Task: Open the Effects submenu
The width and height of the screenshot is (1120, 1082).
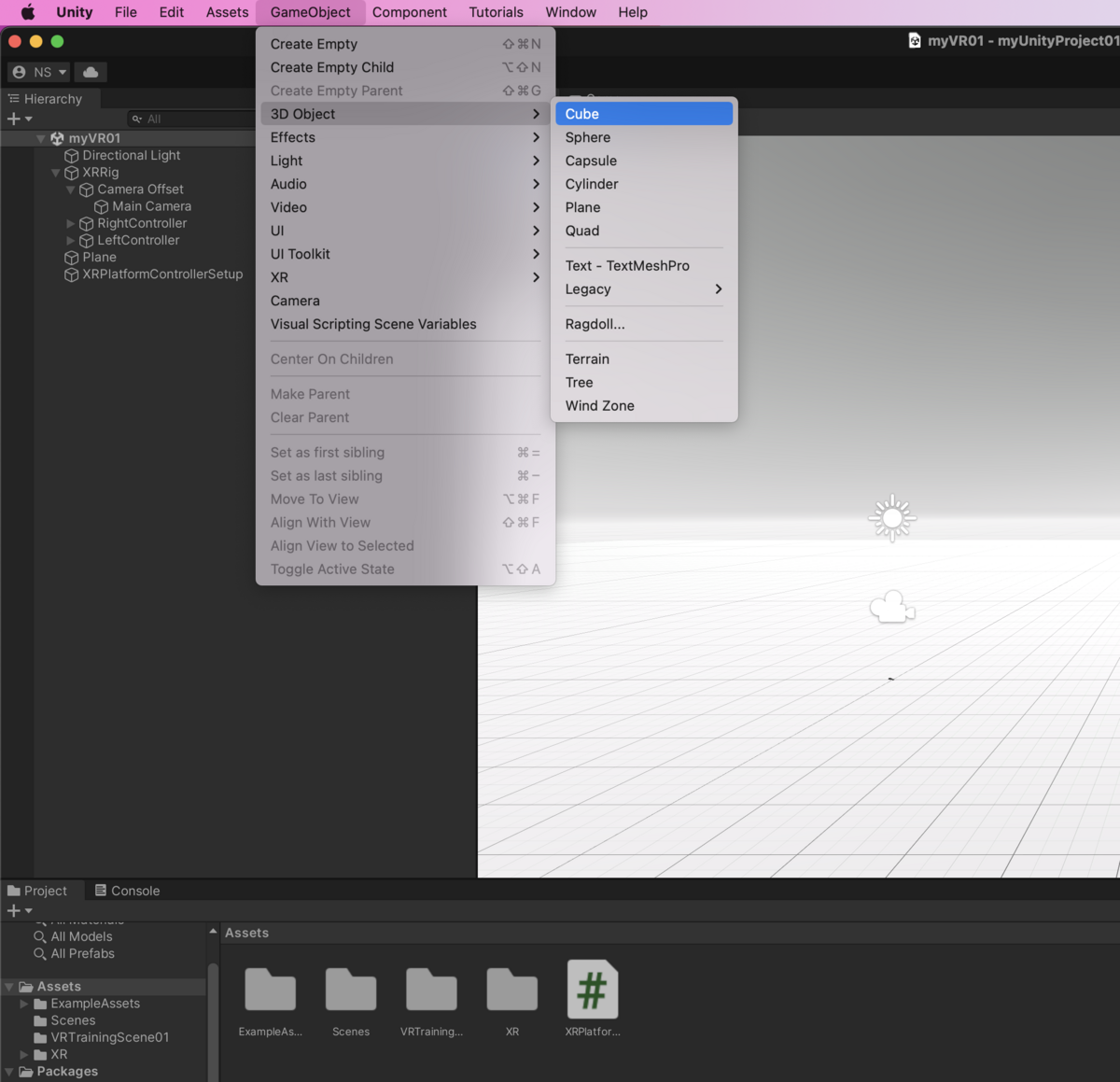Action: [x=405, y=137]
